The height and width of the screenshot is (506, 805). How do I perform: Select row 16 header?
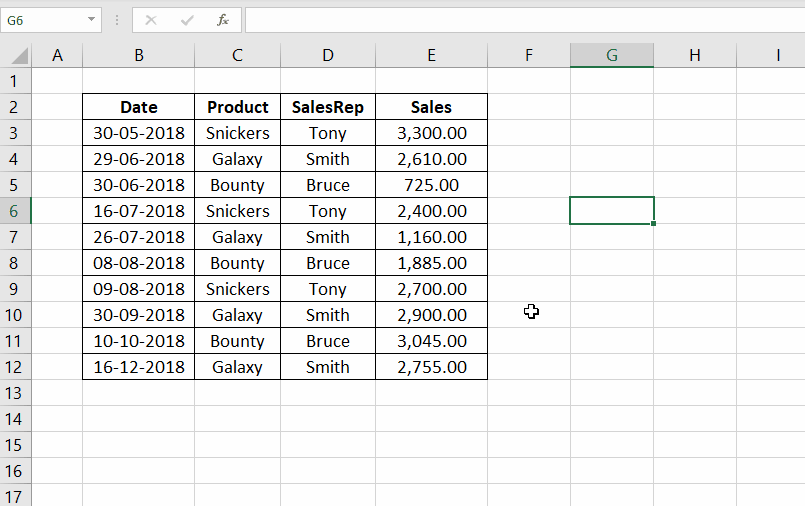tap(15, 471)
